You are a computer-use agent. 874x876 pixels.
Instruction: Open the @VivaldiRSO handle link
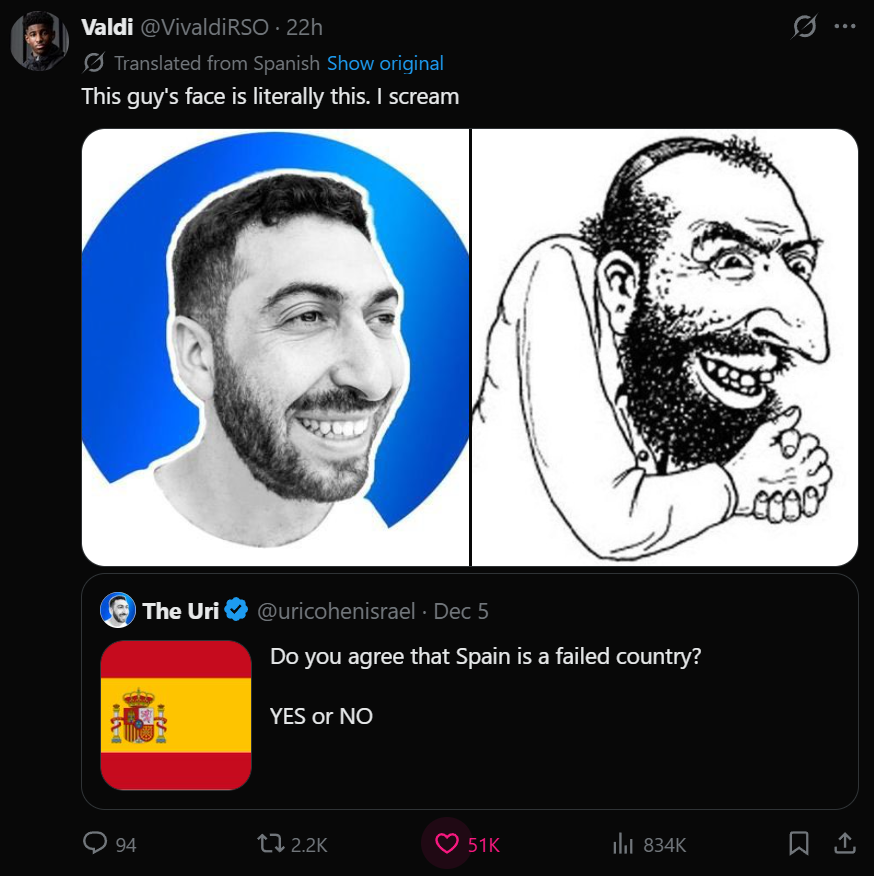pyautogui.click(x=204, y=27)
